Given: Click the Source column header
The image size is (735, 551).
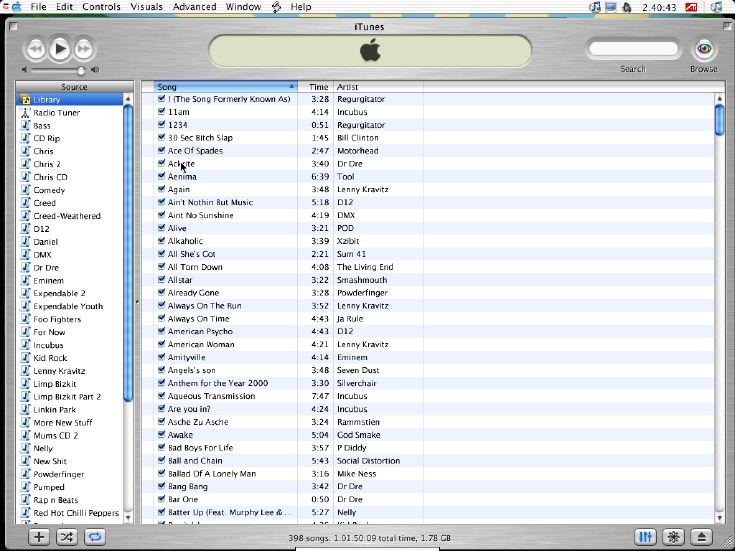Looking at the screenshot, I should (75, 87).
